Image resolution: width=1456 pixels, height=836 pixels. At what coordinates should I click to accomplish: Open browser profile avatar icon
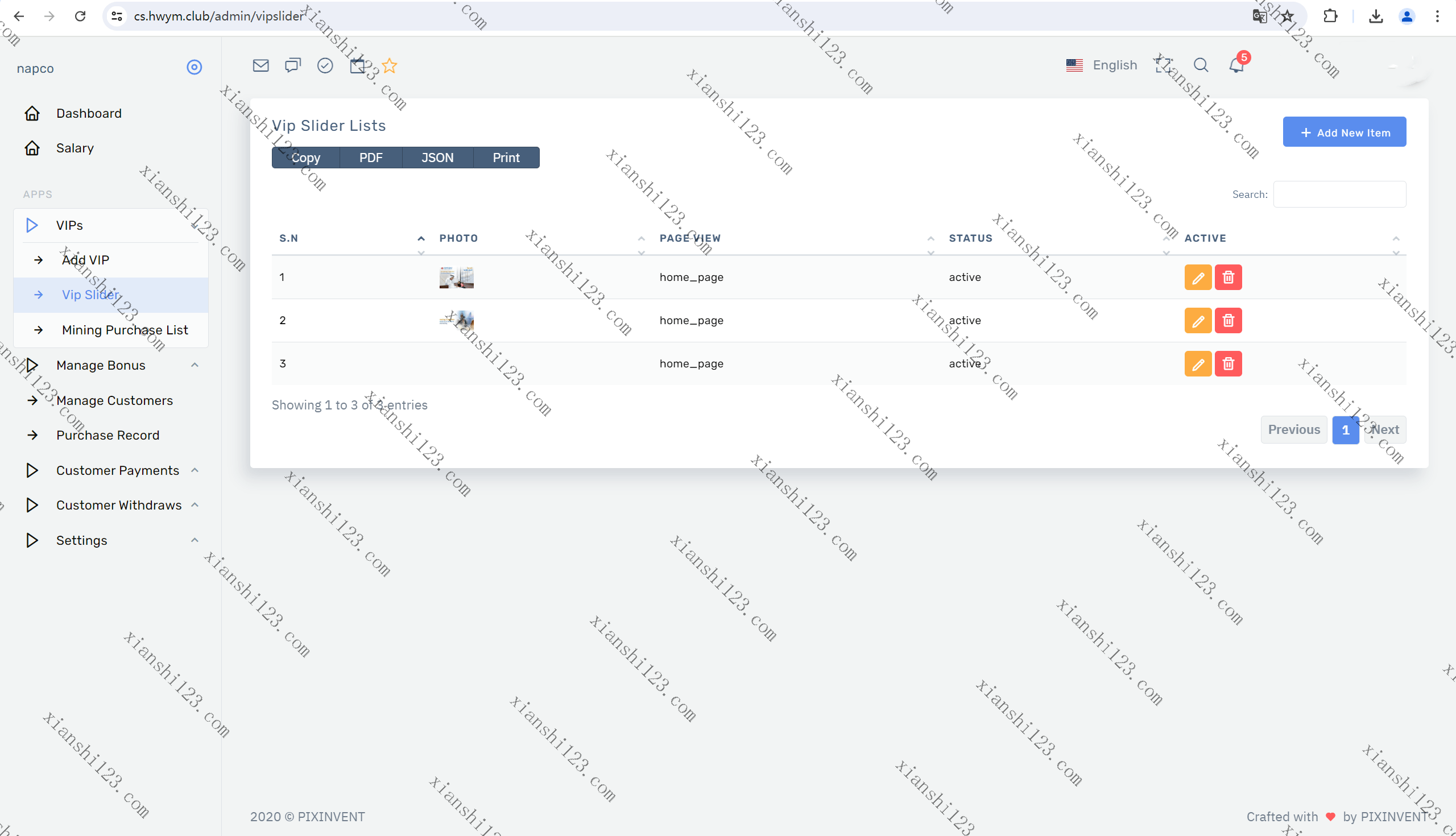click(x=1407, y=16)
